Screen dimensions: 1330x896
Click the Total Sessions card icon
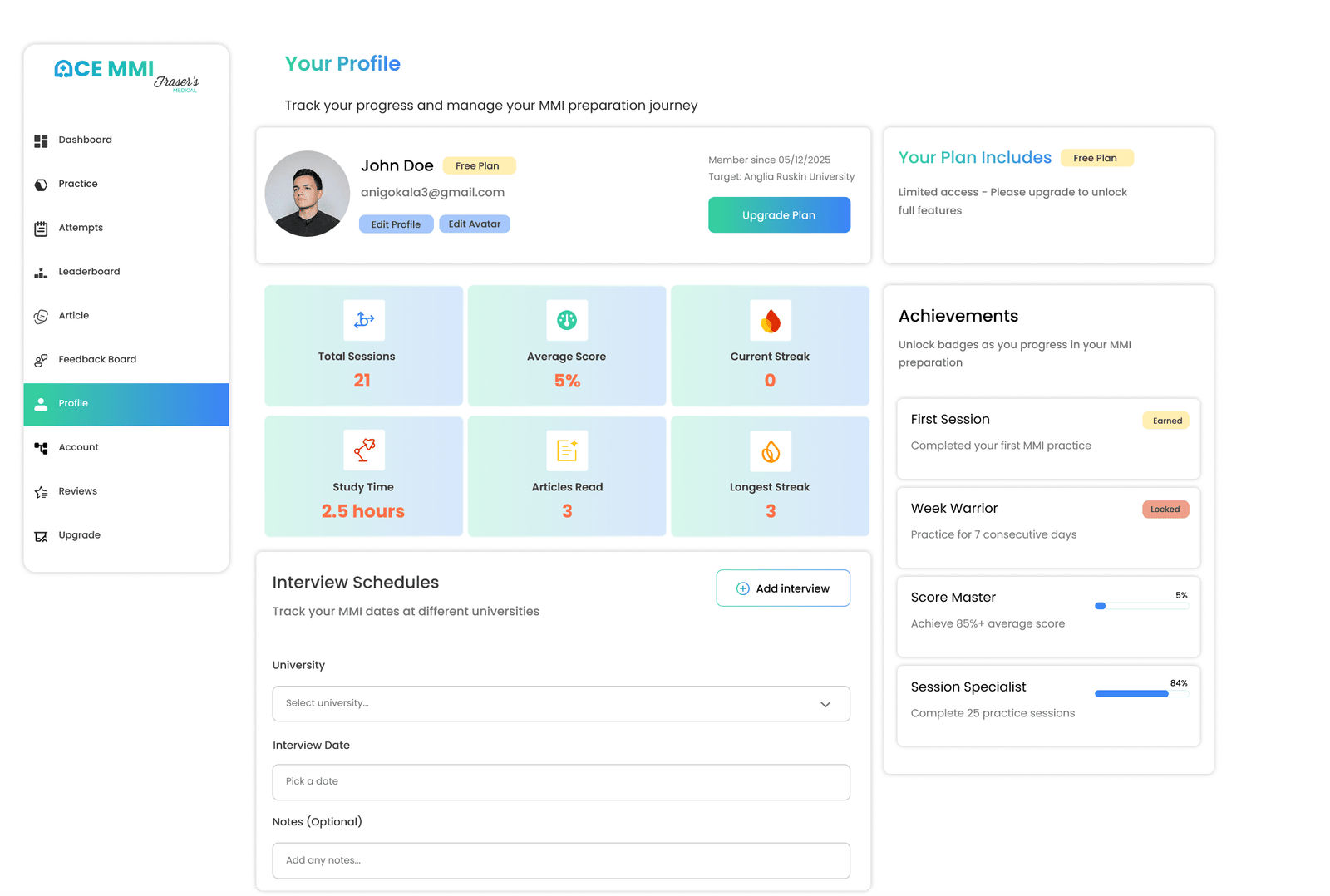[x=364, y=320]
